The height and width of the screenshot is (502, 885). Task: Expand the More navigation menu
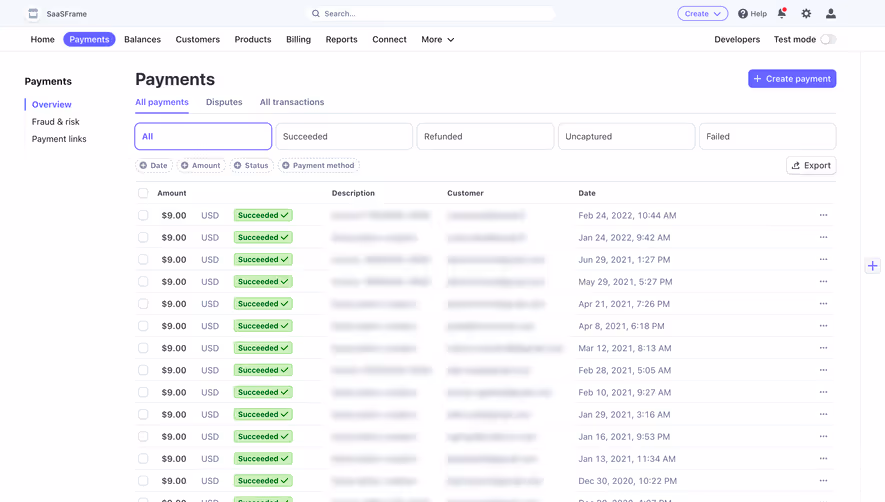(x=437, y=40)
